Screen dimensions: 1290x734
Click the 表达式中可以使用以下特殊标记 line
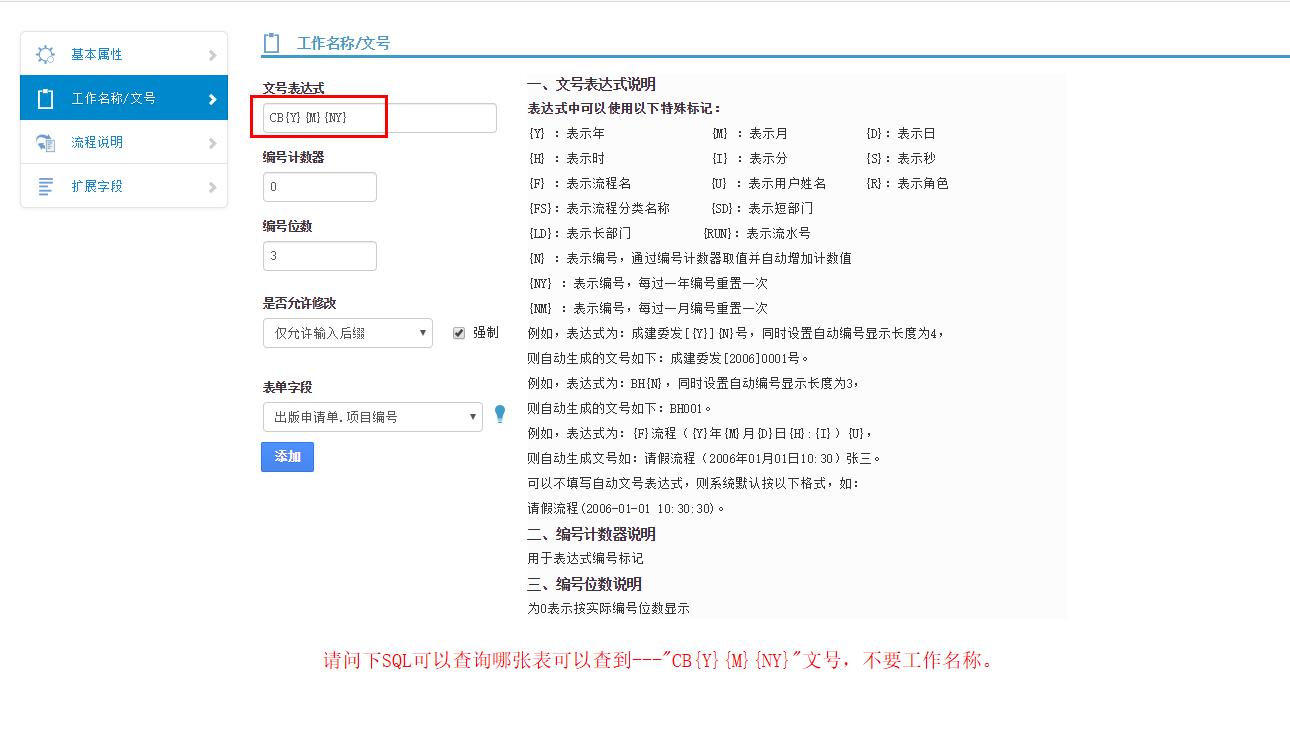(625, 108)
